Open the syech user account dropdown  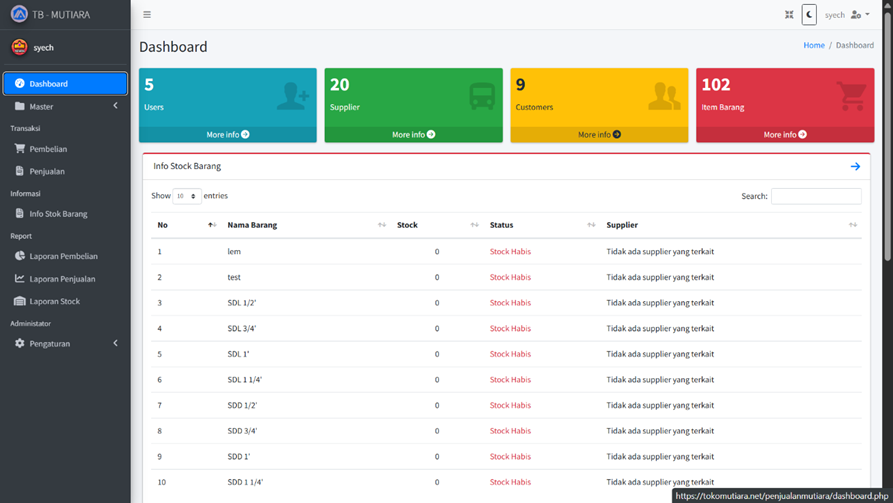click(847, 15)
